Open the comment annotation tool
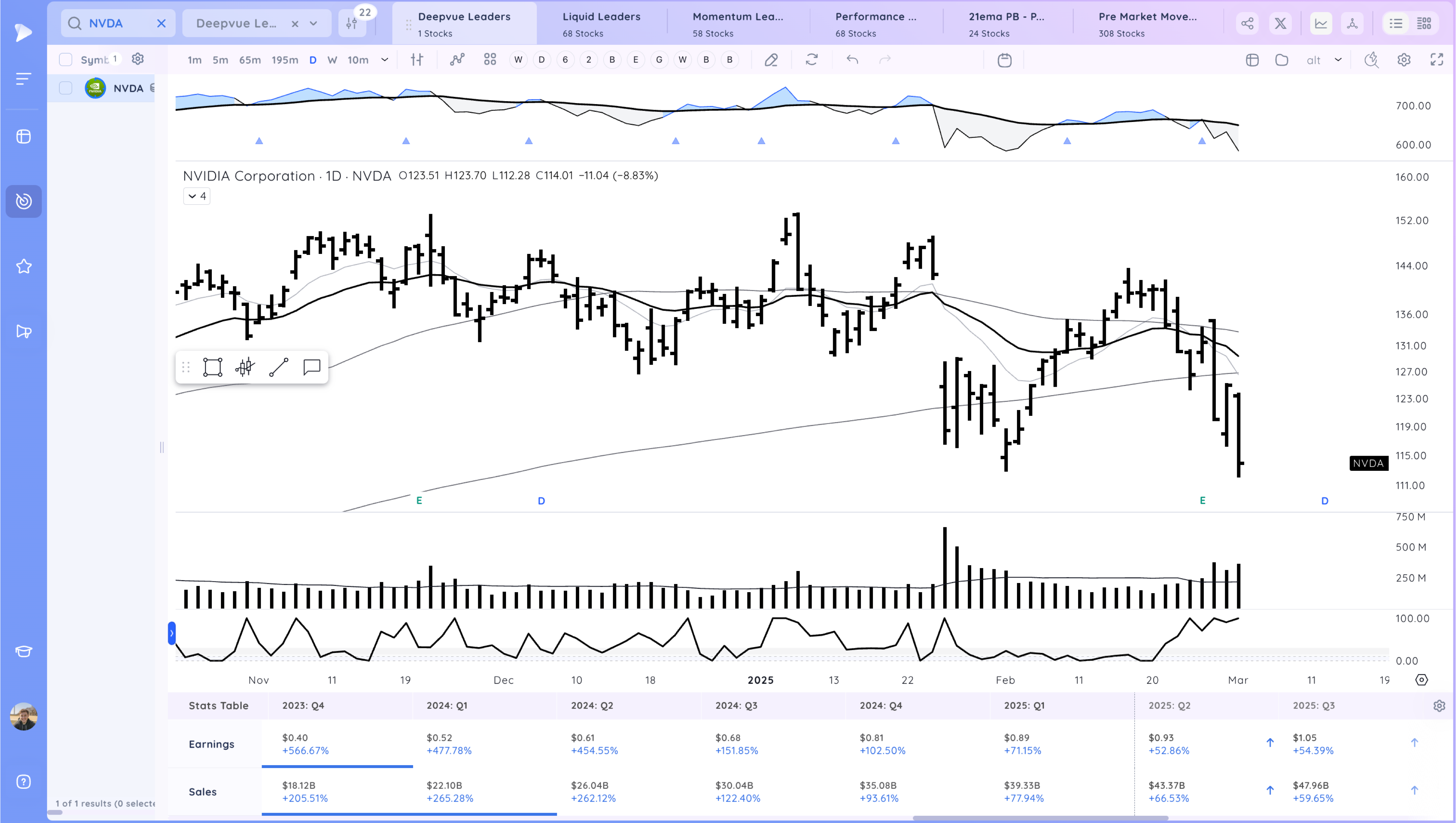Screen dimensions: 1456x823 [x=312, y=367]
